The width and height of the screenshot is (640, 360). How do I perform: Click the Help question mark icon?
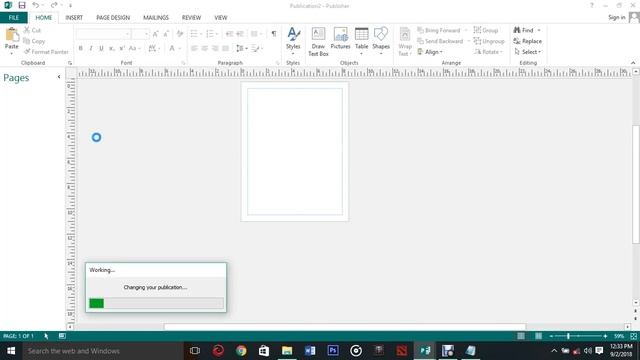591,5
